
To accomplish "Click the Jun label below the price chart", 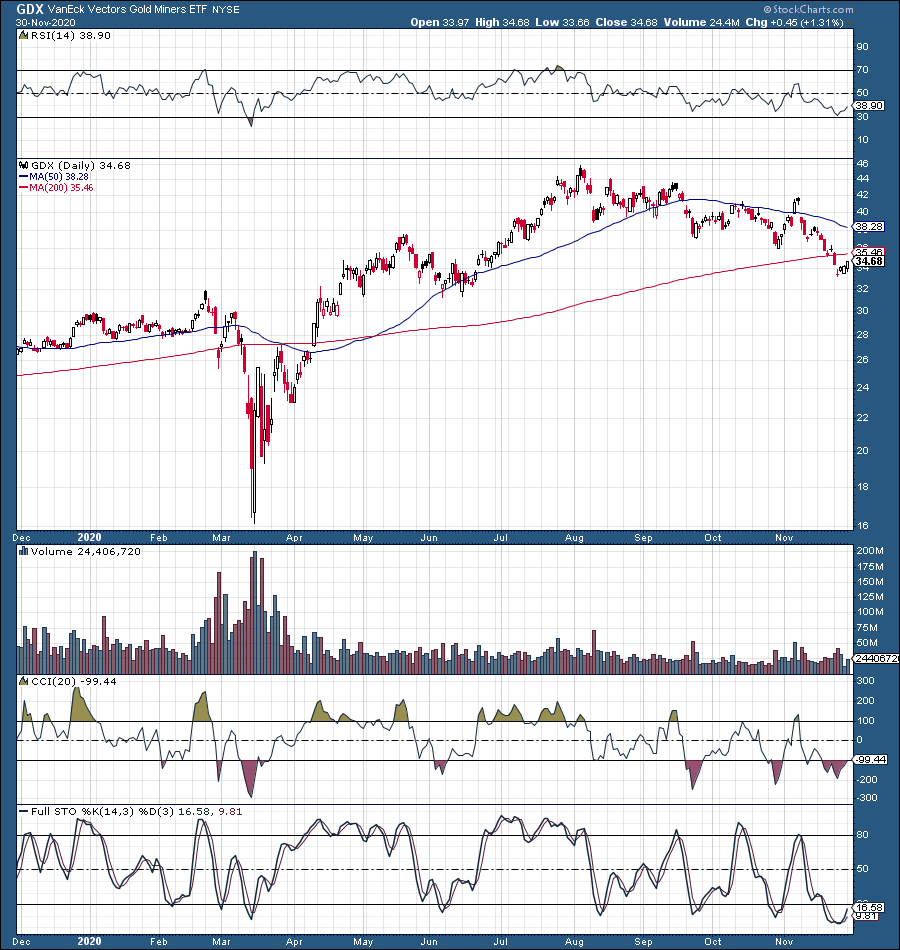I will [x=429, y=538].
